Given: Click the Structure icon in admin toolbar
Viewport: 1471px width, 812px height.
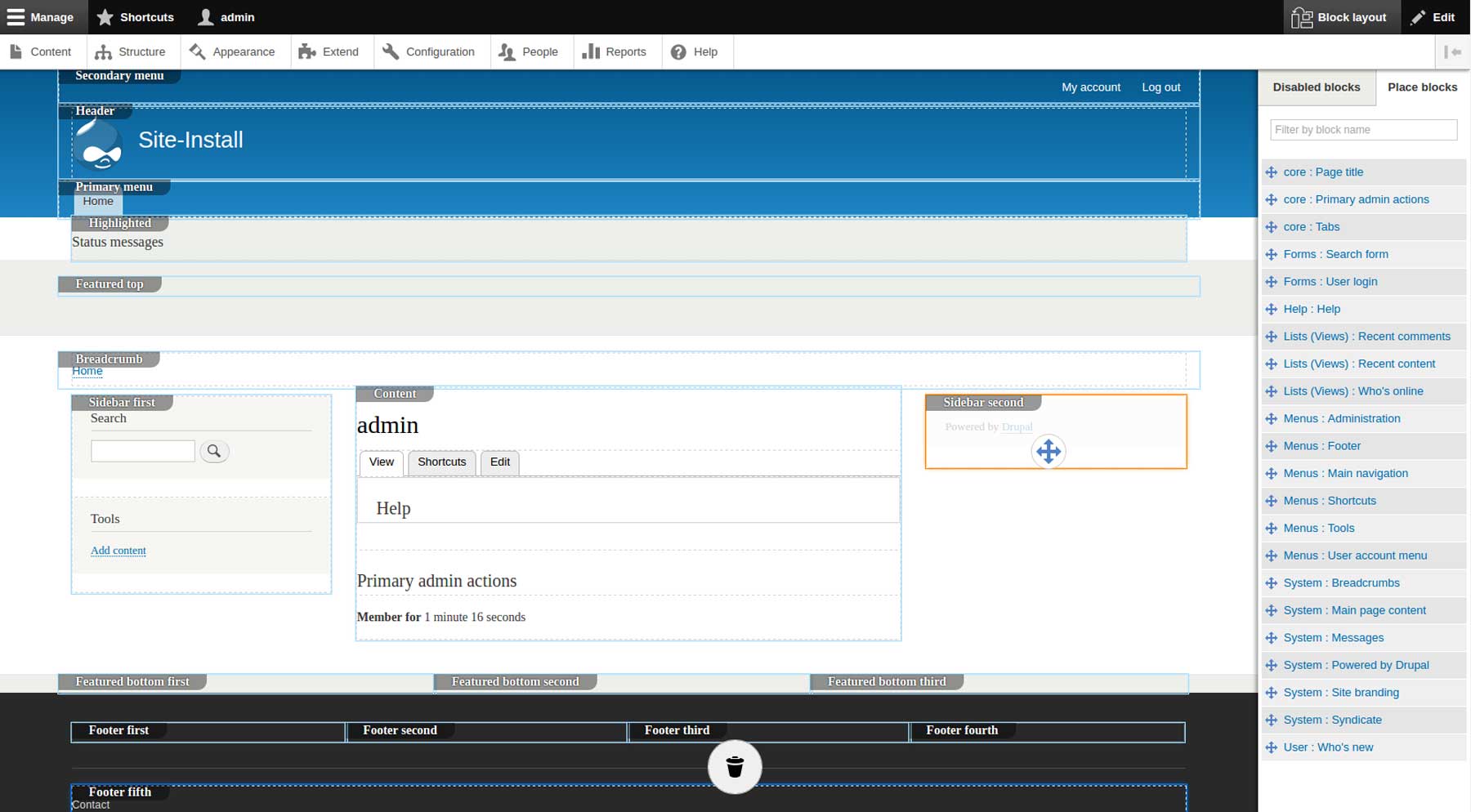Looking at the screenshot, I should pos(103,51).
